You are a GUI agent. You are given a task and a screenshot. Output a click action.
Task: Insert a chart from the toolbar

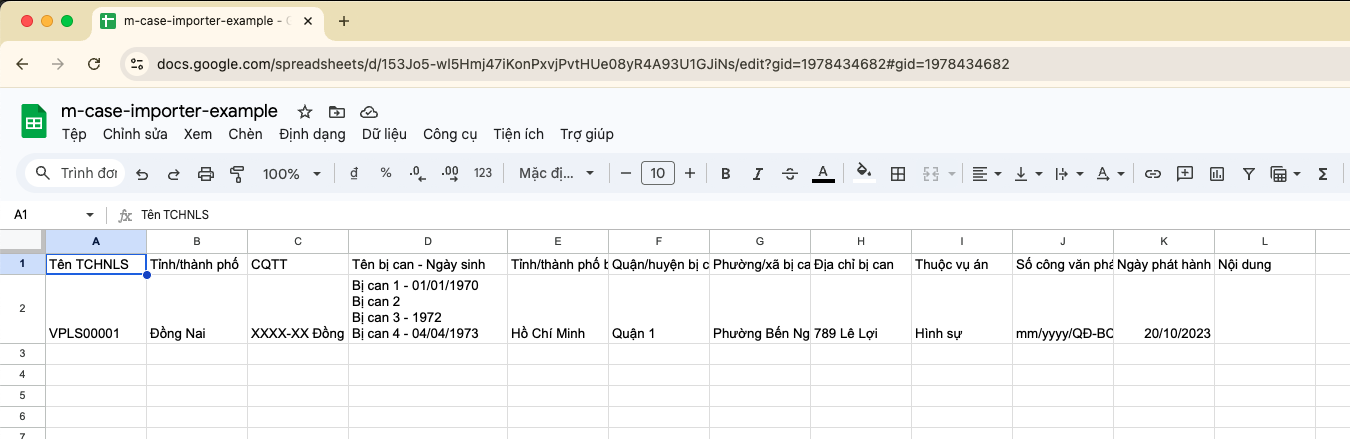coord(1217,174)
